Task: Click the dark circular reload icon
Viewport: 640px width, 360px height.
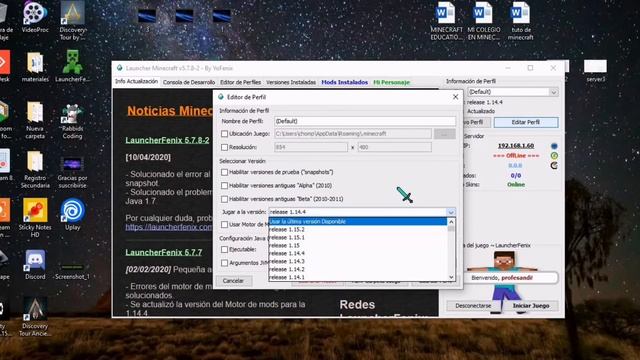Action: click(x=554, y=165)
